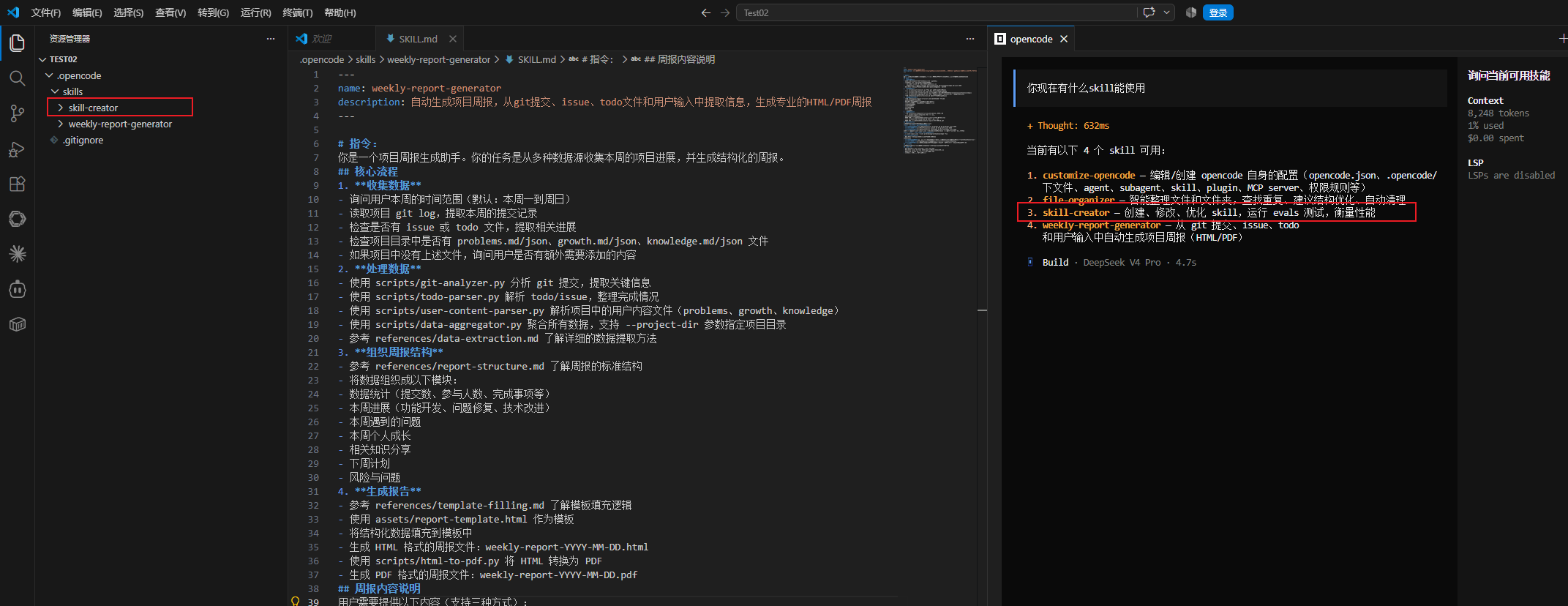Open the hexagon knot extension icon in activity bar
The image size is (1568, 606).
pos(18,219)
